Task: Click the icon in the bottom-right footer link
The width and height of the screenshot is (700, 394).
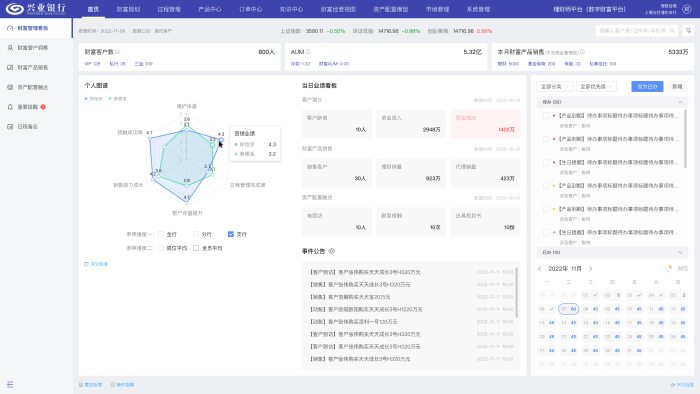Action: pos(672,385)
